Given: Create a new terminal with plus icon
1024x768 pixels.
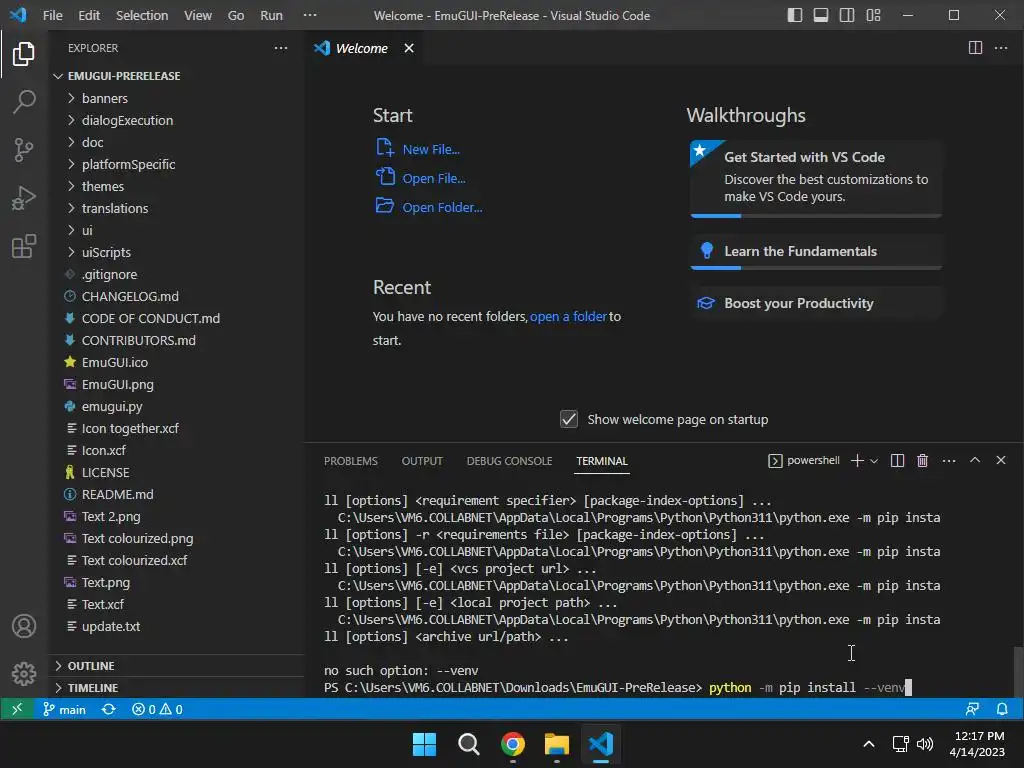Looking at the screenshot, I should click(857, 460).
